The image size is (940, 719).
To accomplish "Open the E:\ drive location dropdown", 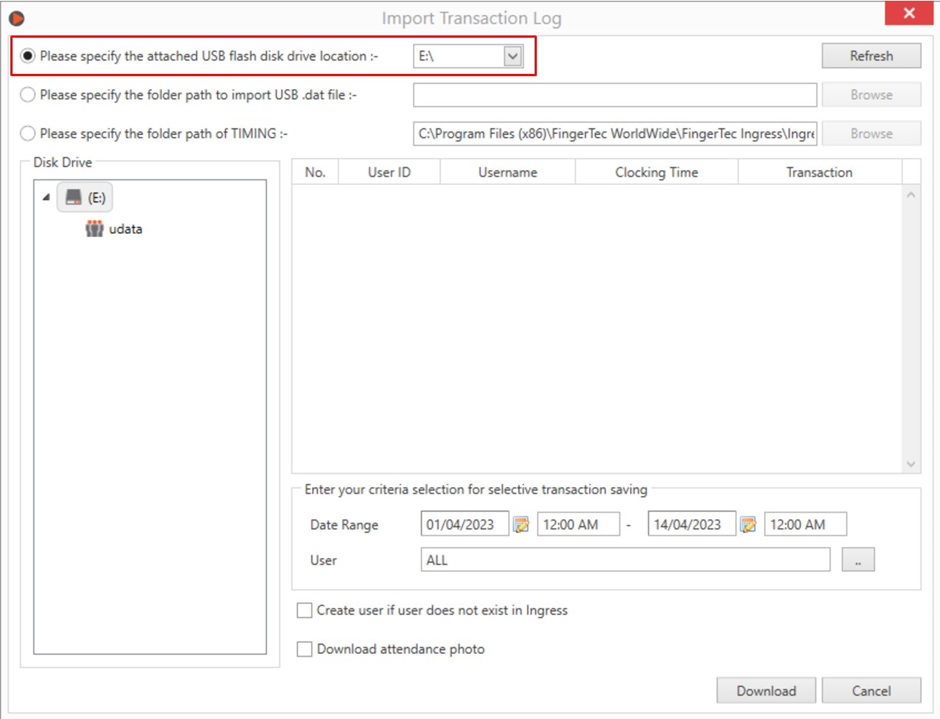I will [x=513, y=56].
